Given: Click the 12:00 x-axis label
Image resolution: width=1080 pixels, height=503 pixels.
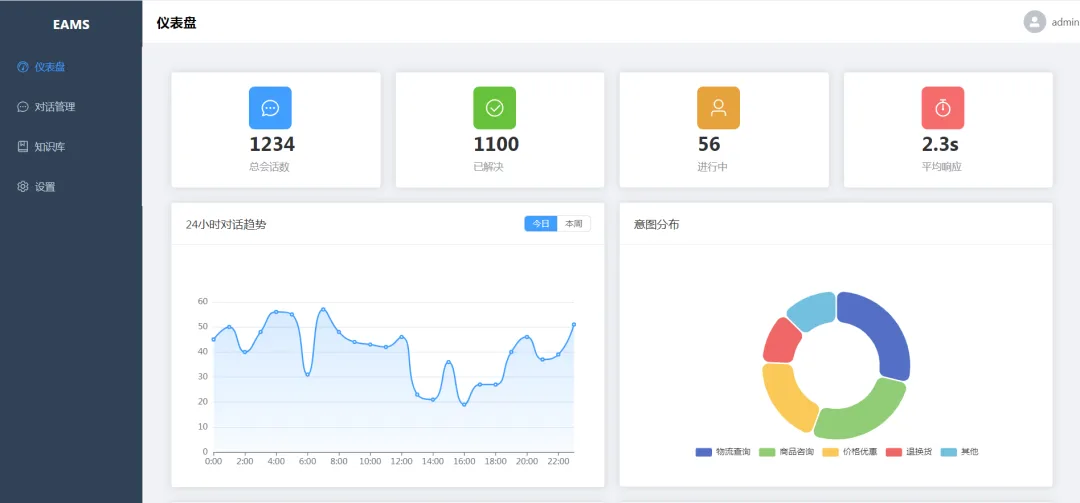Looking at the screenshot, I should click(402, 461).
